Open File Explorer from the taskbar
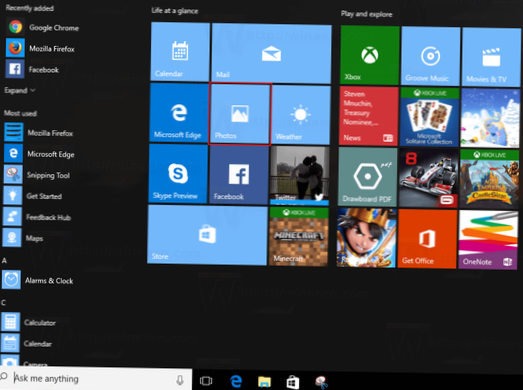This screenshot has height=390, width=523. click(x=264, y=381)
